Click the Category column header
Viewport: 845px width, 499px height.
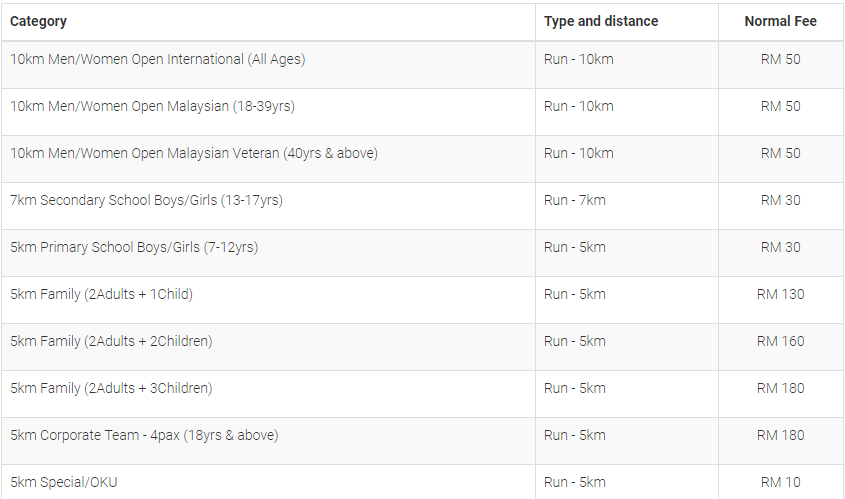38,22
